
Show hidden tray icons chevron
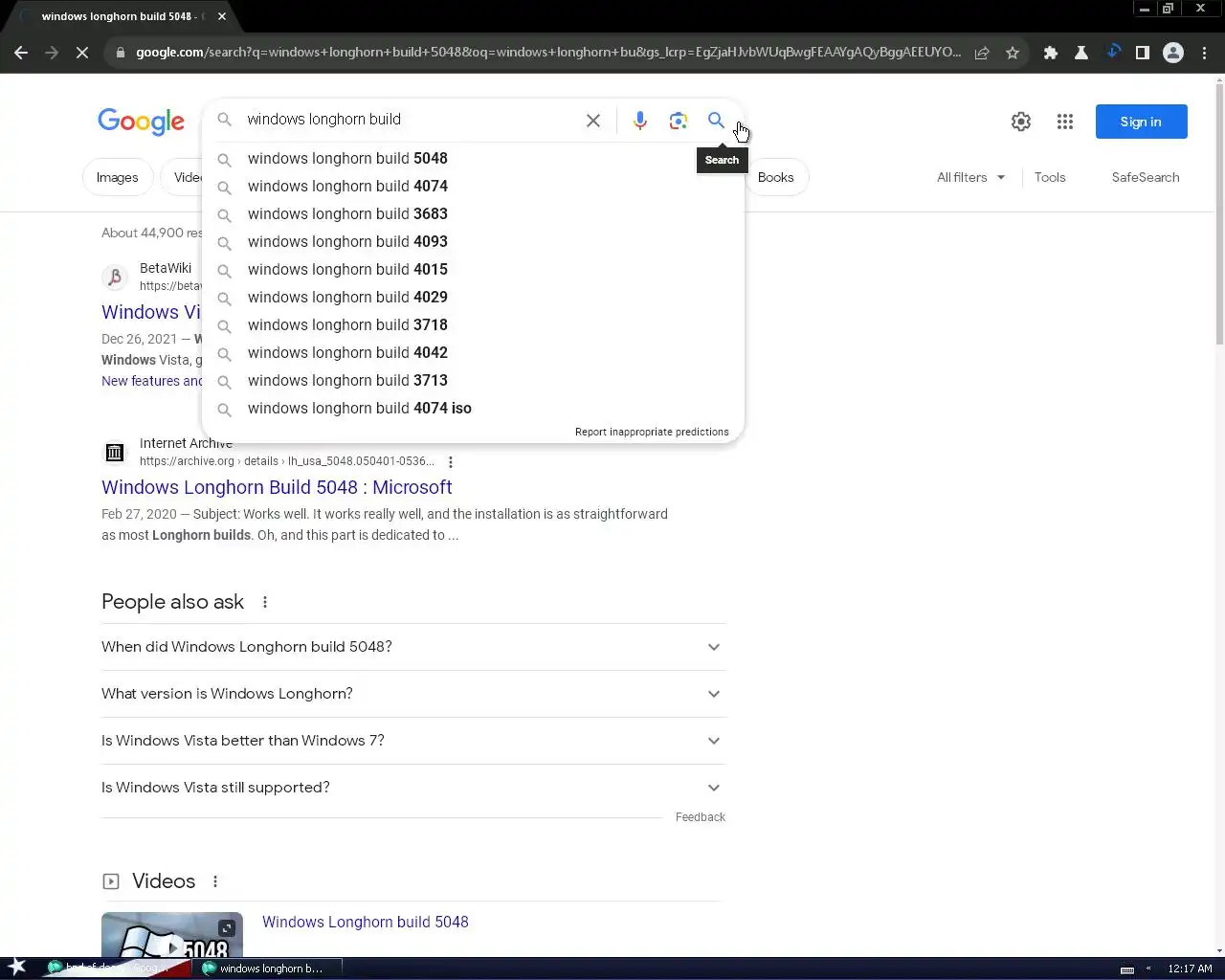point(1148,969)
